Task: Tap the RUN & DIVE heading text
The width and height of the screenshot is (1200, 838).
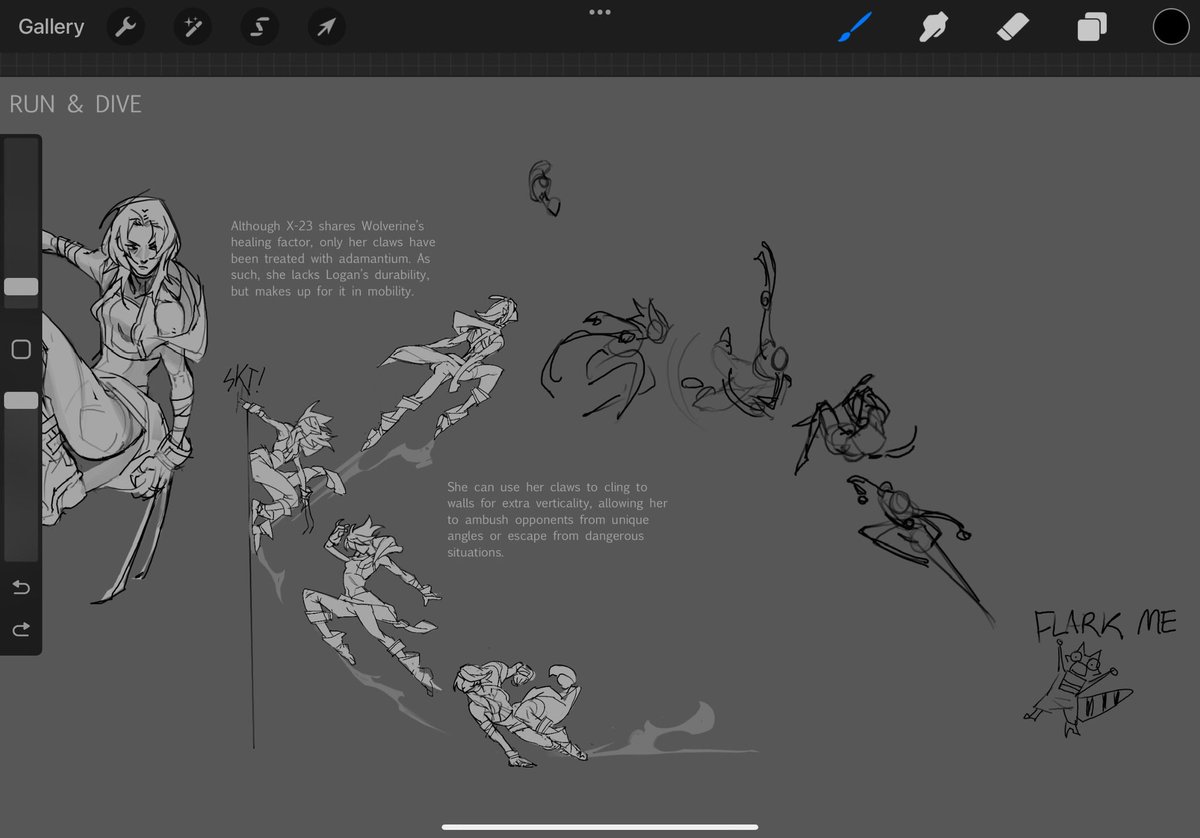Action: [75, 104]
